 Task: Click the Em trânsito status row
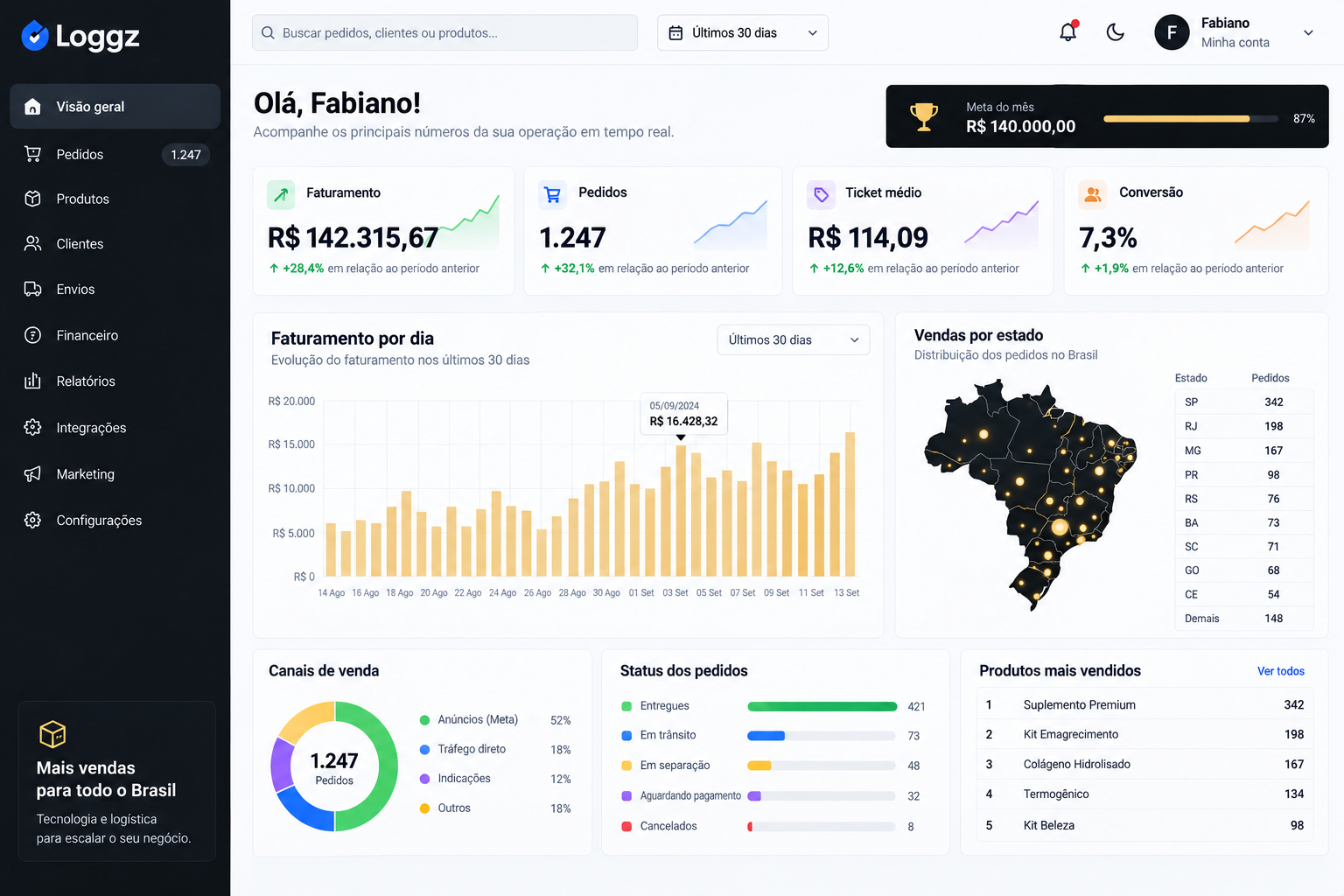(x=772, y=736)
